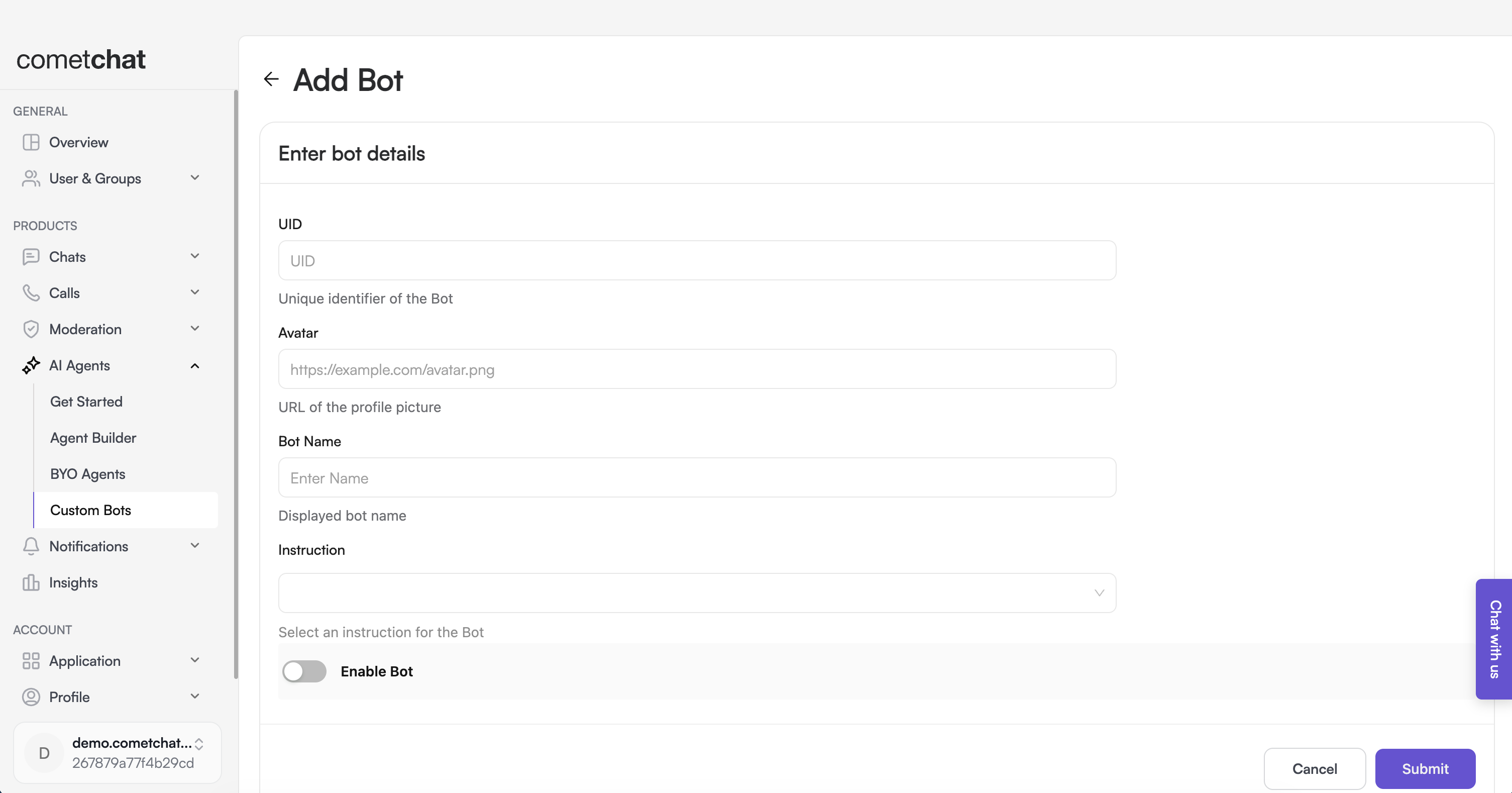Image resolution: width=1512 pixels, height=793 pixels.
Task: Select BYO Agents in sidebar
Action: tap(87, 474)
